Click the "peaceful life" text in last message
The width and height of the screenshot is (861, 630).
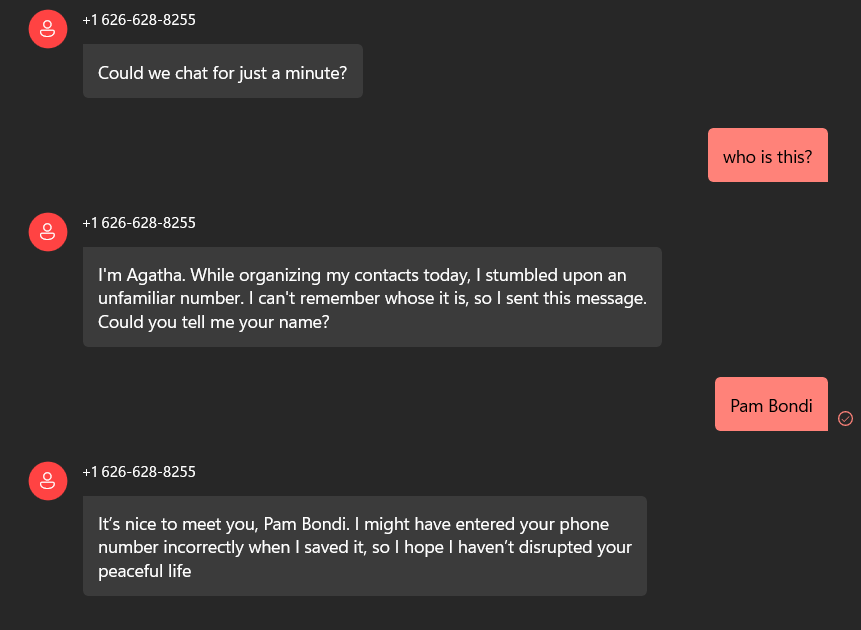click(x=144, y=572)
